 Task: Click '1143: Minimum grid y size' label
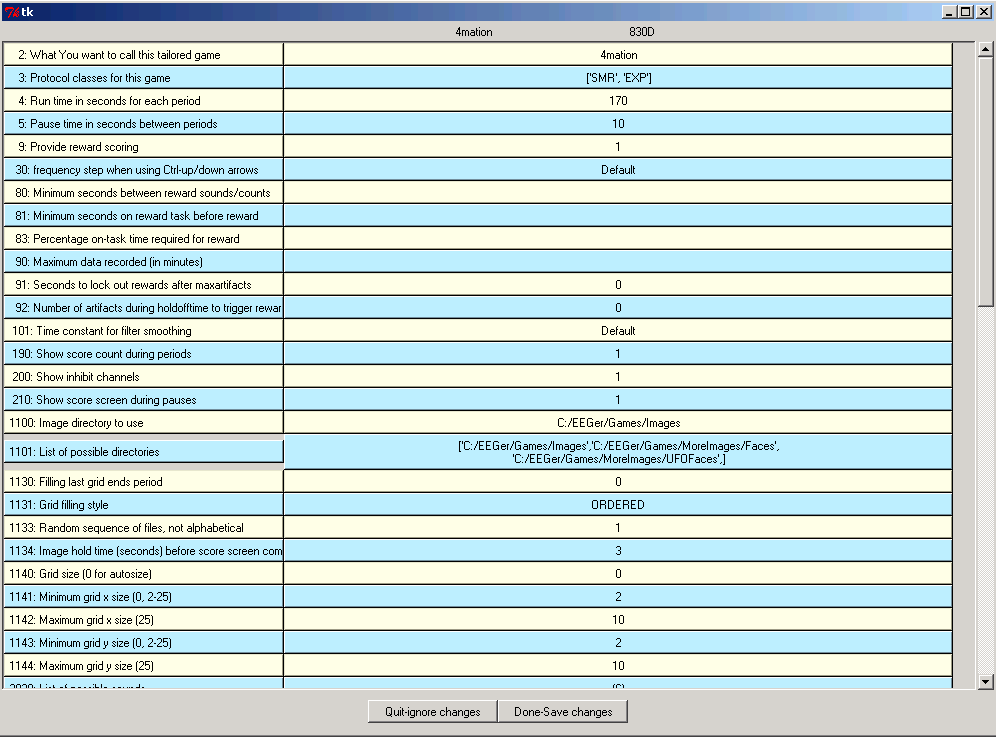pyautogui.click(x=144, y=642)
